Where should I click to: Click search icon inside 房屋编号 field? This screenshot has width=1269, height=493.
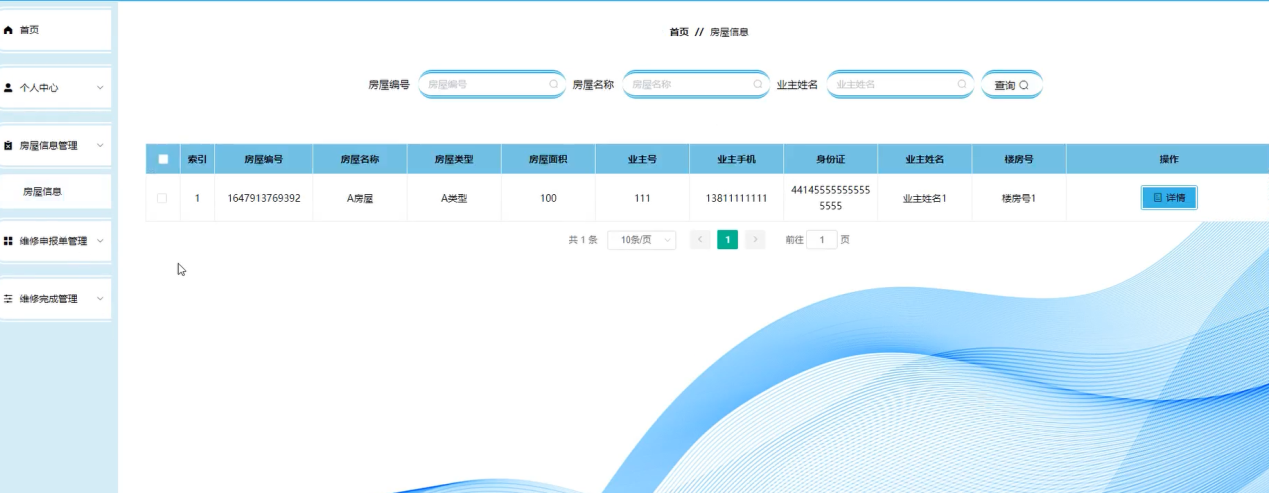(x=554, y=85)
